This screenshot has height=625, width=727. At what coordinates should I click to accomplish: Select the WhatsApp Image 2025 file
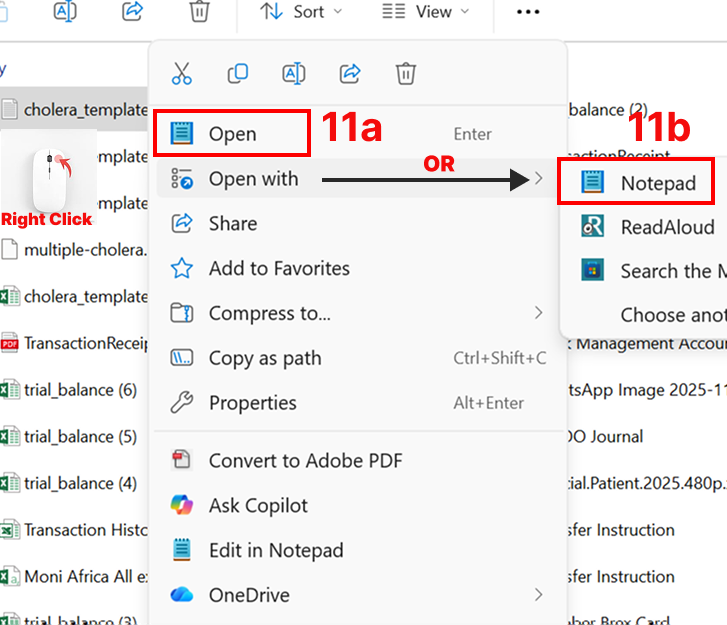pos(647,390)
